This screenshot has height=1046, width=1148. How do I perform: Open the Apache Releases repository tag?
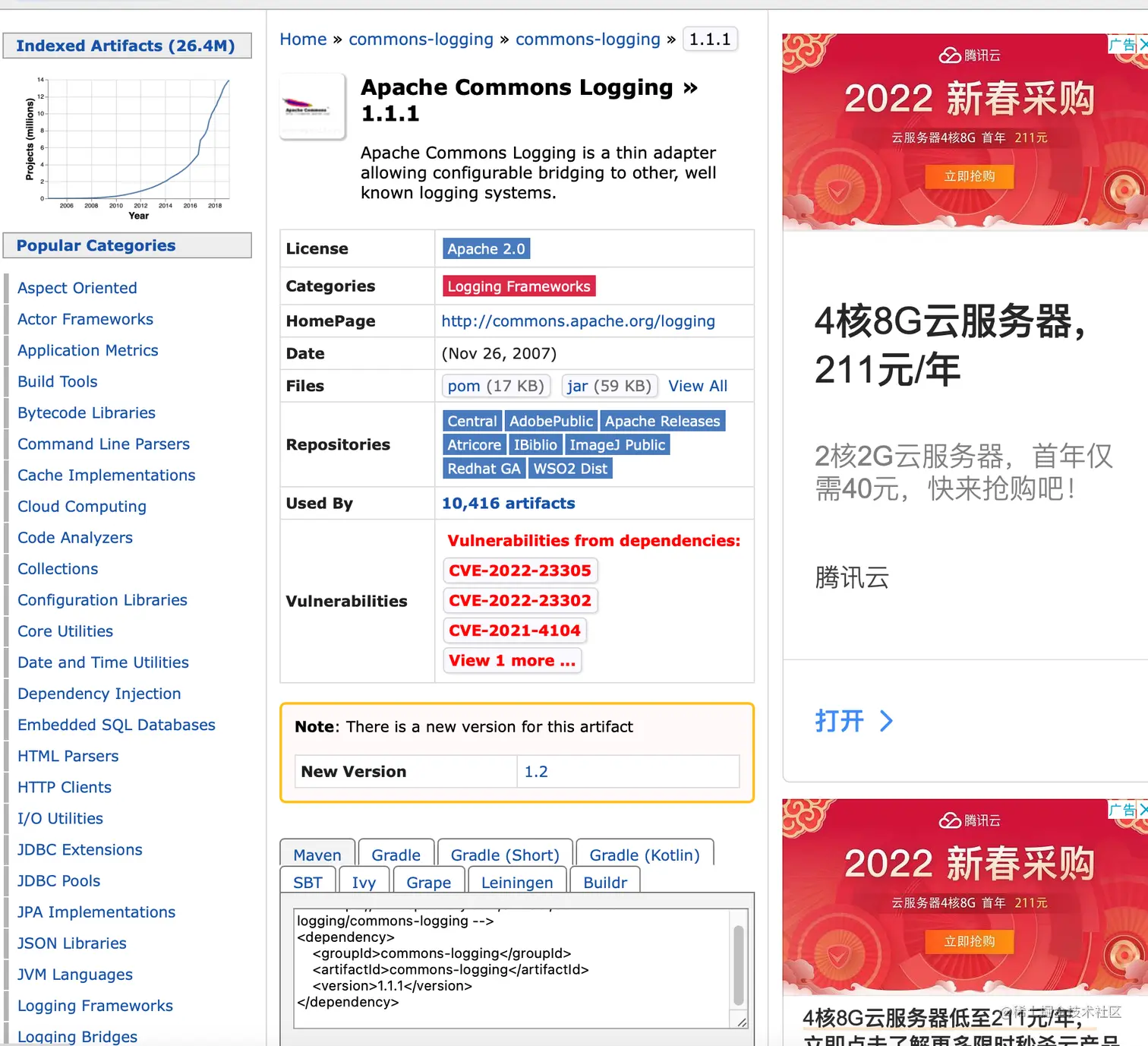662,421
